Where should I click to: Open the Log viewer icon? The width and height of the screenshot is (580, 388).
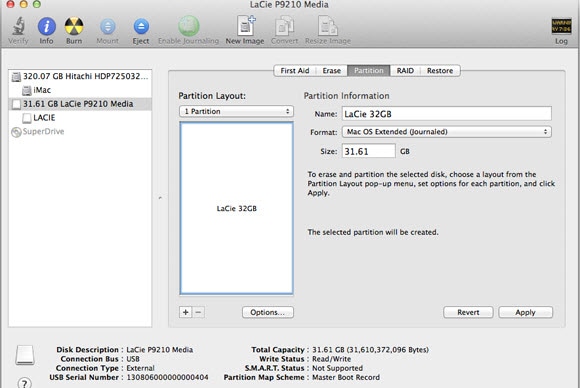point(561,26)
